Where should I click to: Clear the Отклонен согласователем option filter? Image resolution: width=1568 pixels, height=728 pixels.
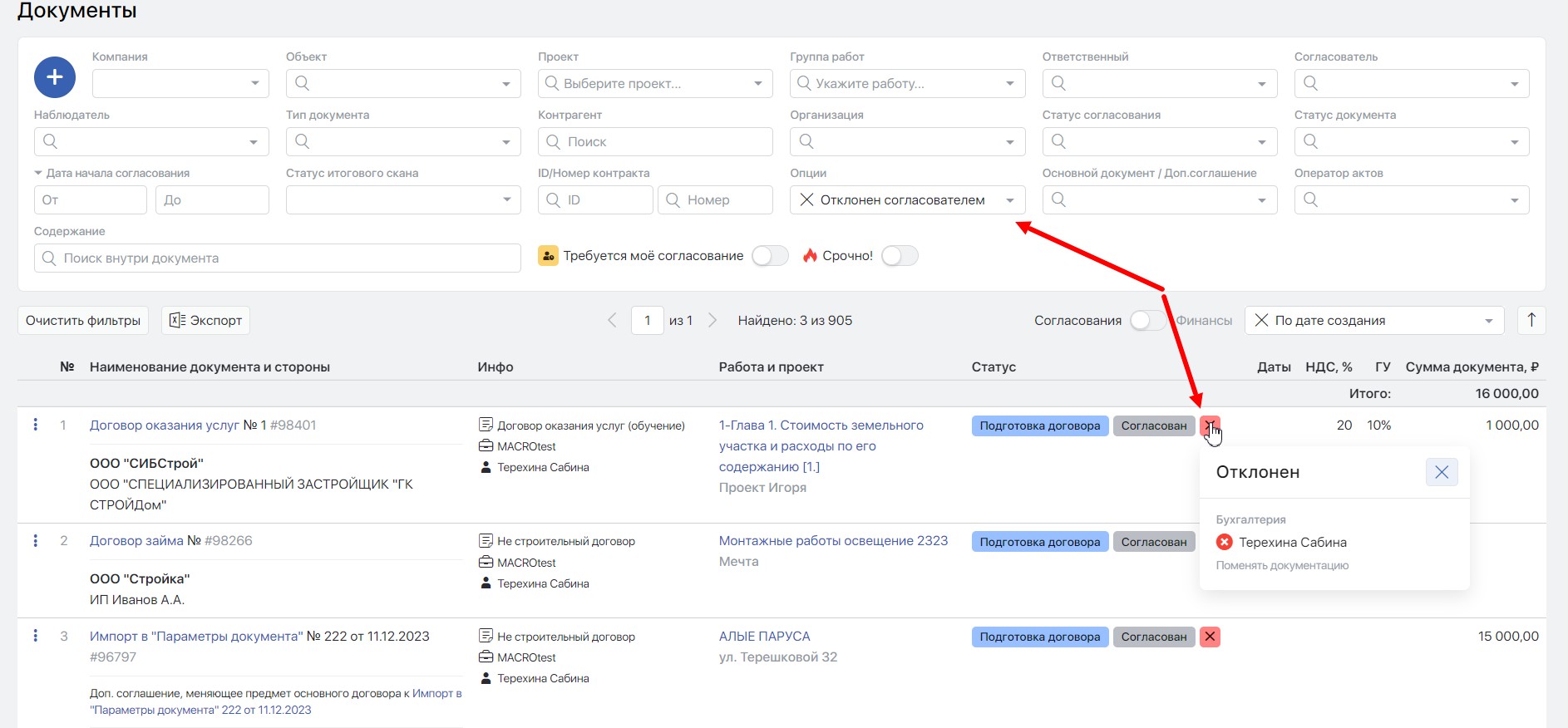click(806, 200)
